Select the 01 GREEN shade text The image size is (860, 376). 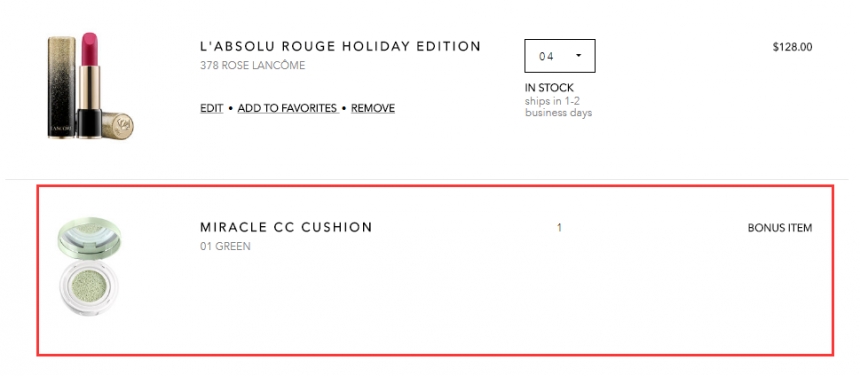point(225,246)
